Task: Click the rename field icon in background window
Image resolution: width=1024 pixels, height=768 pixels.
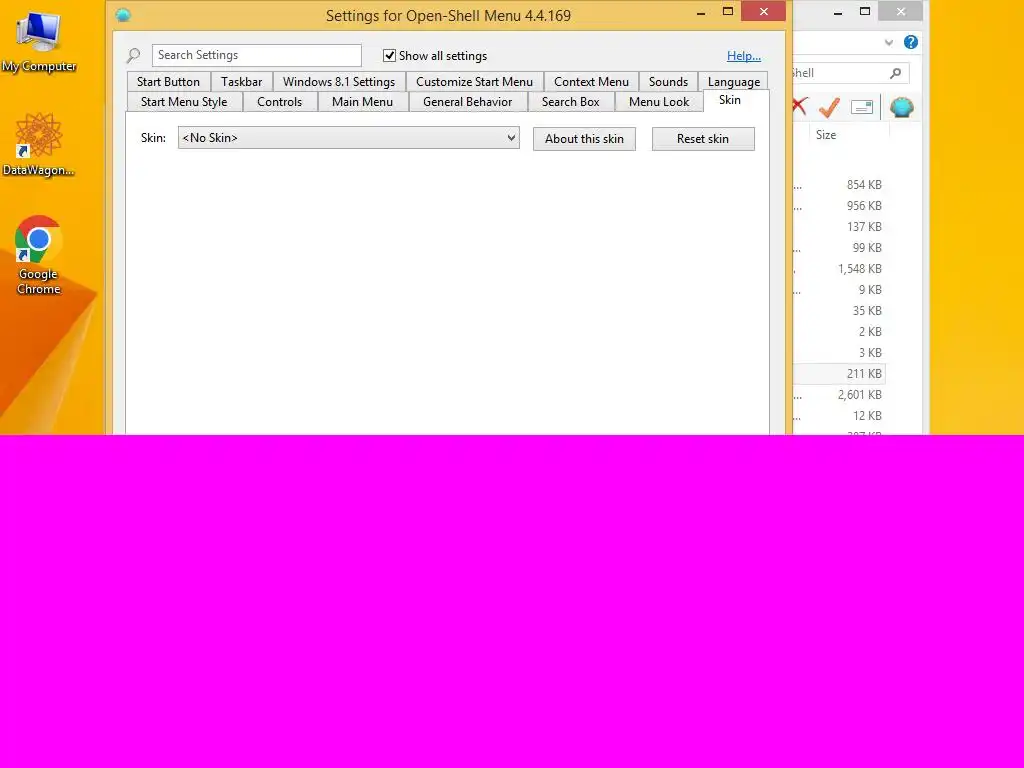Action: coord(862,107)
